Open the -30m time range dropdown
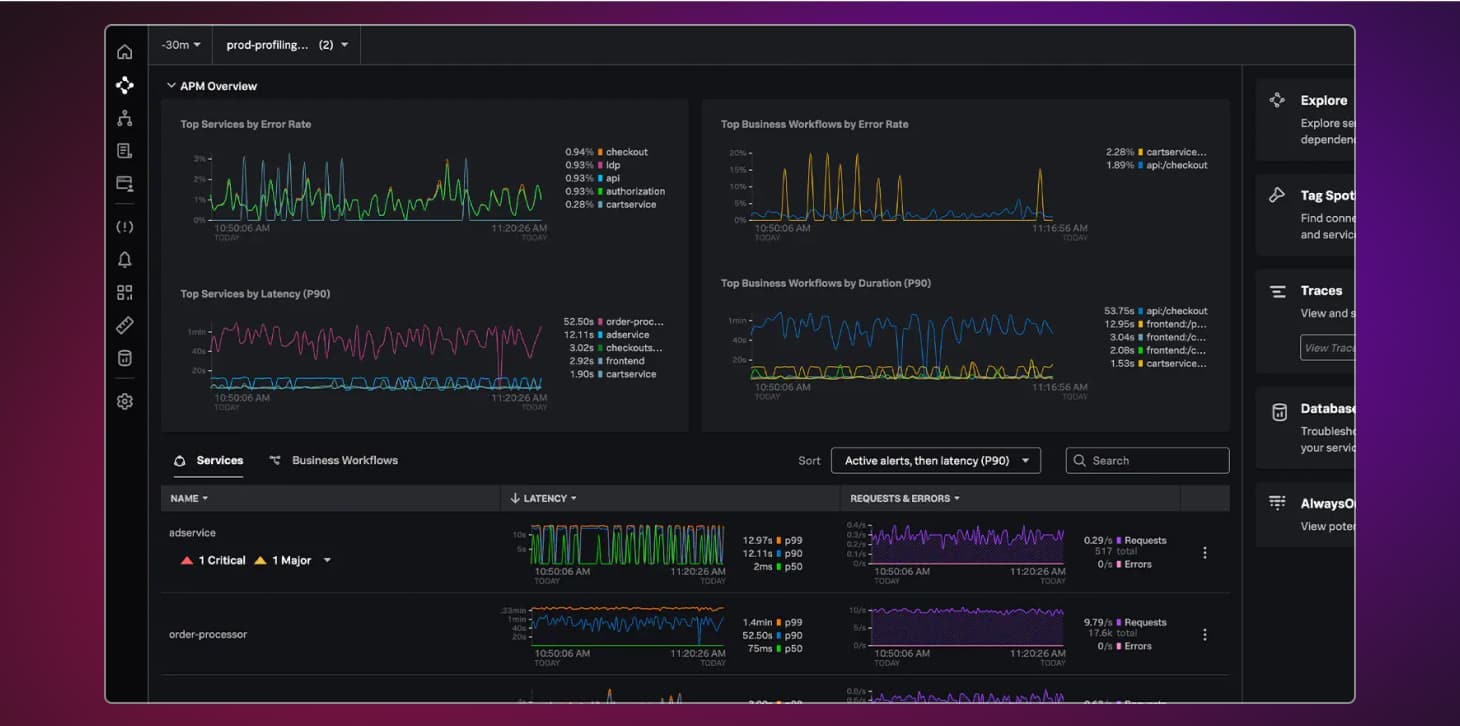This screenshot has width=1460, height=726. [x=182, y=45]
